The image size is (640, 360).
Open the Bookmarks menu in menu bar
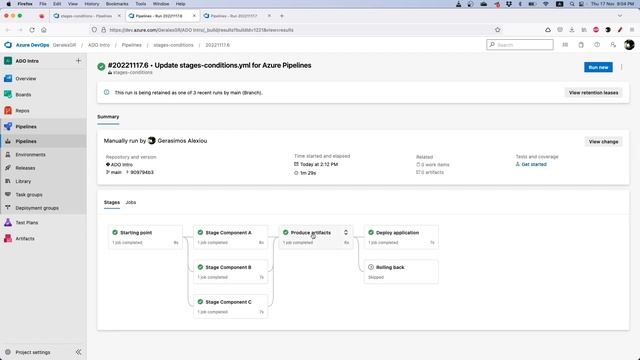[x=117, y=4]
